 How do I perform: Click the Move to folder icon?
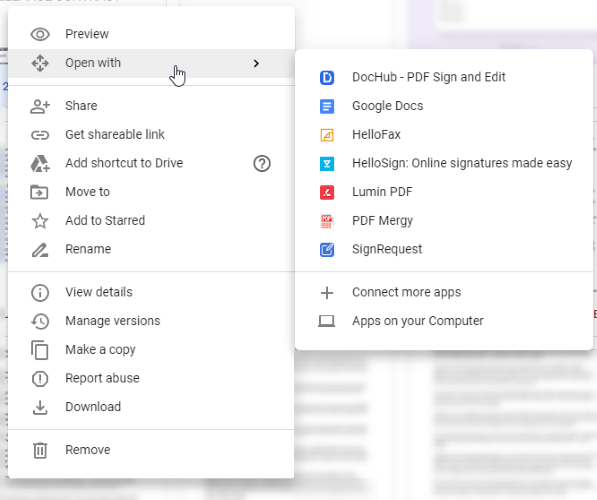pyautogui.click(x=39, y=192)
